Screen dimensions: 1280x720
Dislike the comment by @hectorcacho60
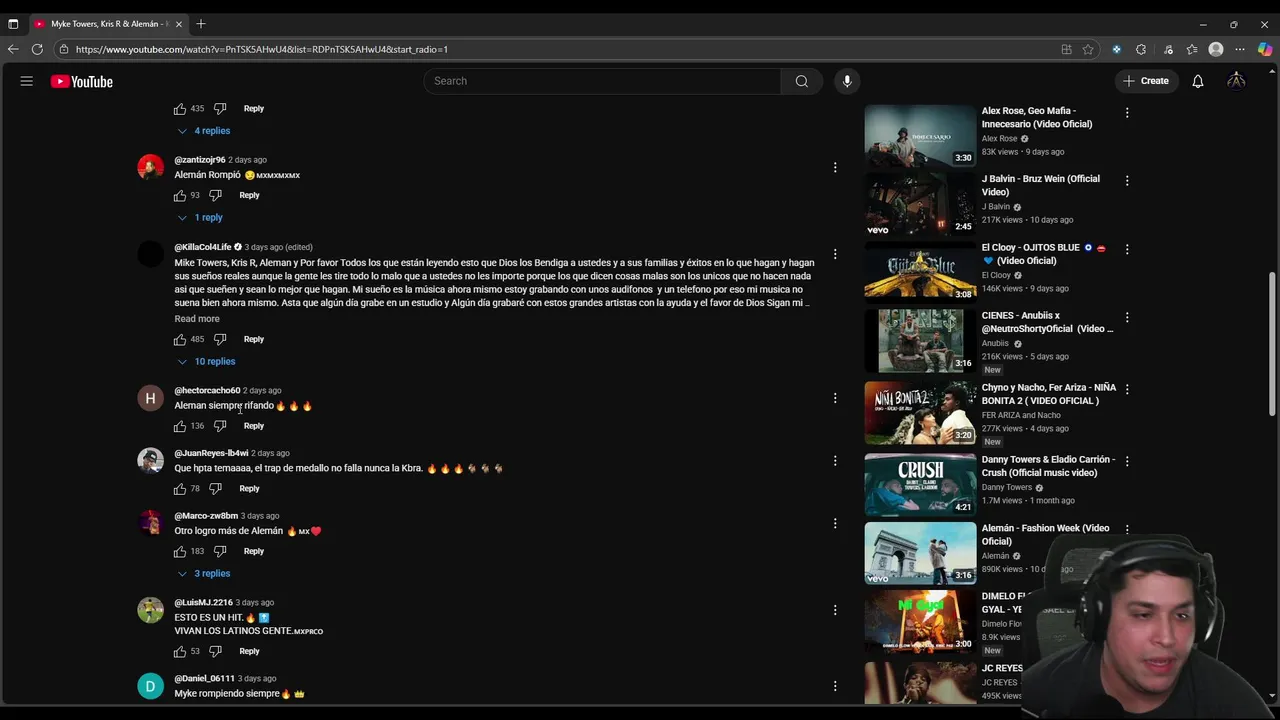click(220, 426)
